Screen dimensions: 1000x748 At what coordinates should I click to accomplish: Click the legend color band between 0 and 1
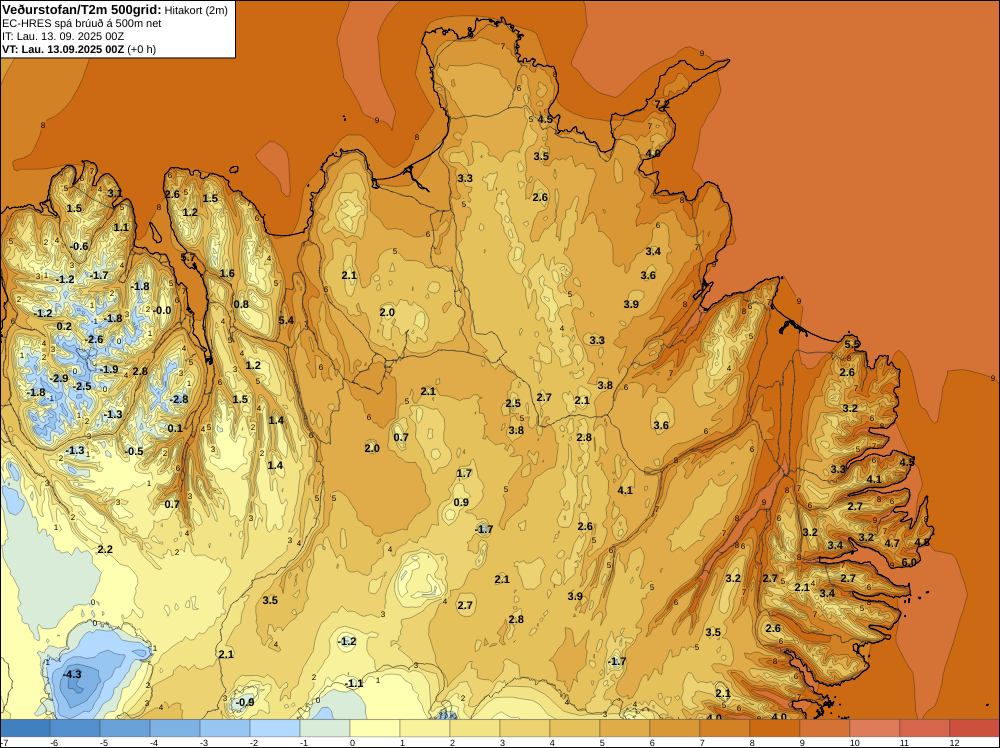tap(374, 728)
